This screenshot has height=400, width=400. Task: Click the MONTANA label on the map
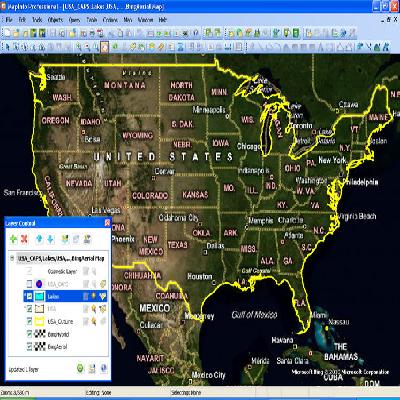[x=125, y=85]
